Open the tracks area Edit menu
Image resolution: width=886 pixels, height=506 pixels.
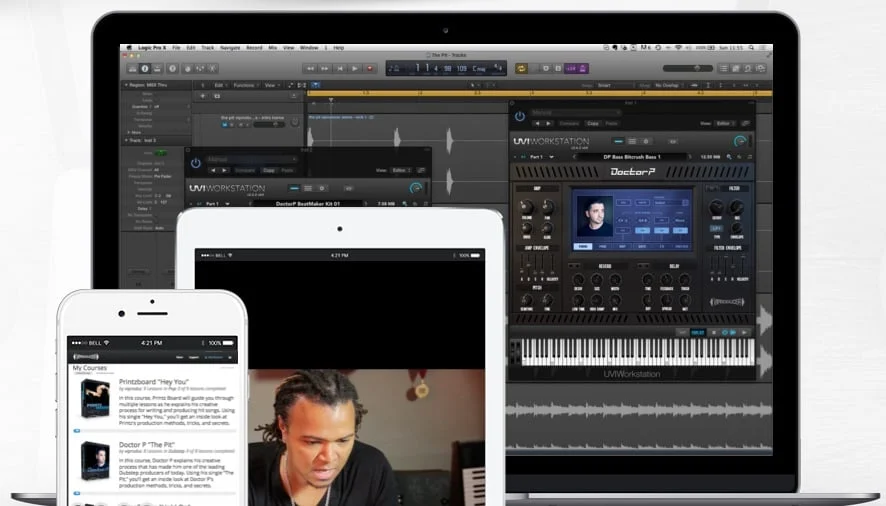(x=219, y=85)
